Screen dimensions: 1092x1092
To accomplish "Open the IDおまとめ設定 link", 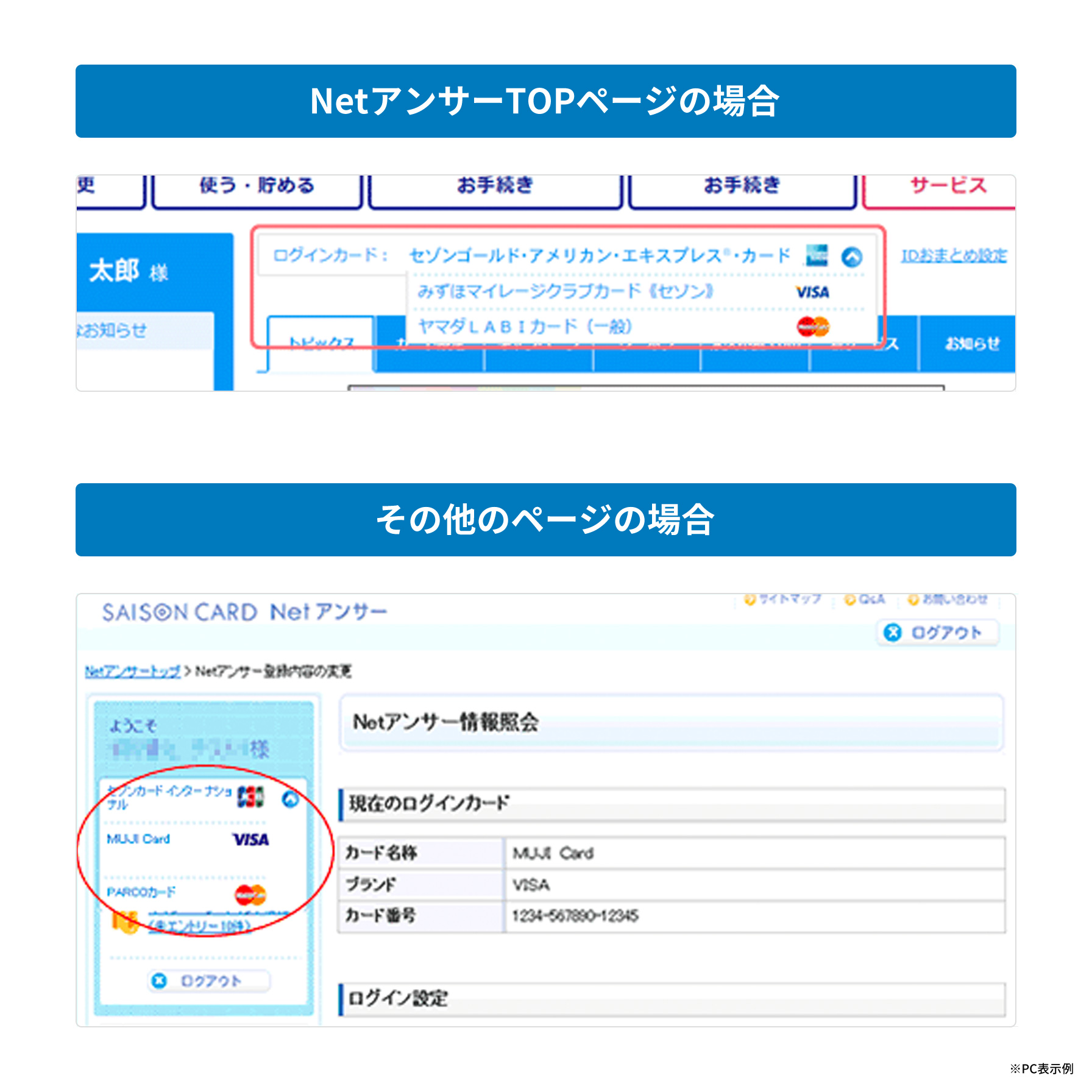I will pos(954,256).
